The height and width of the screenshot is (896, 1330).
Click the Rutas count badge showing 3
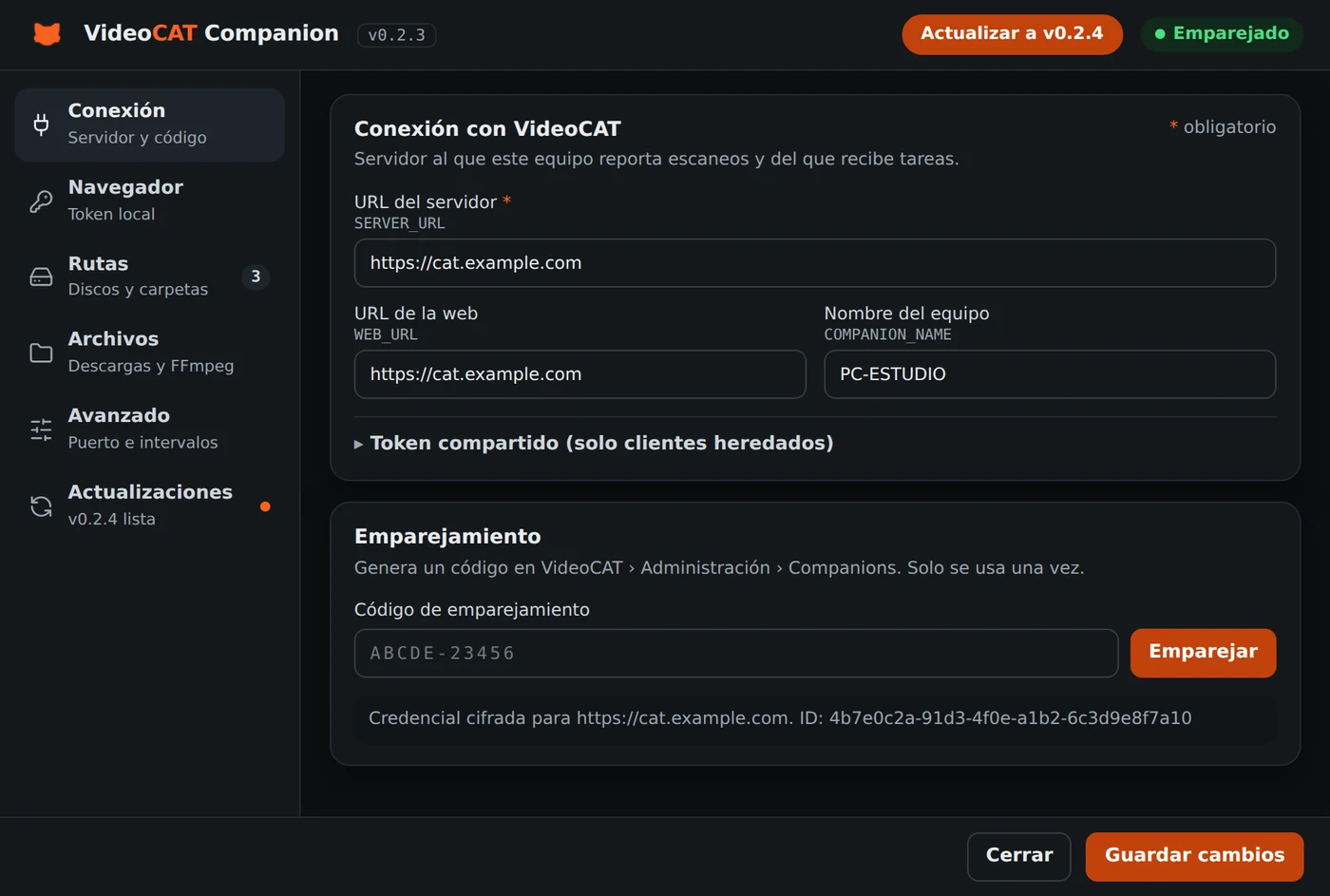pos(256,276)
